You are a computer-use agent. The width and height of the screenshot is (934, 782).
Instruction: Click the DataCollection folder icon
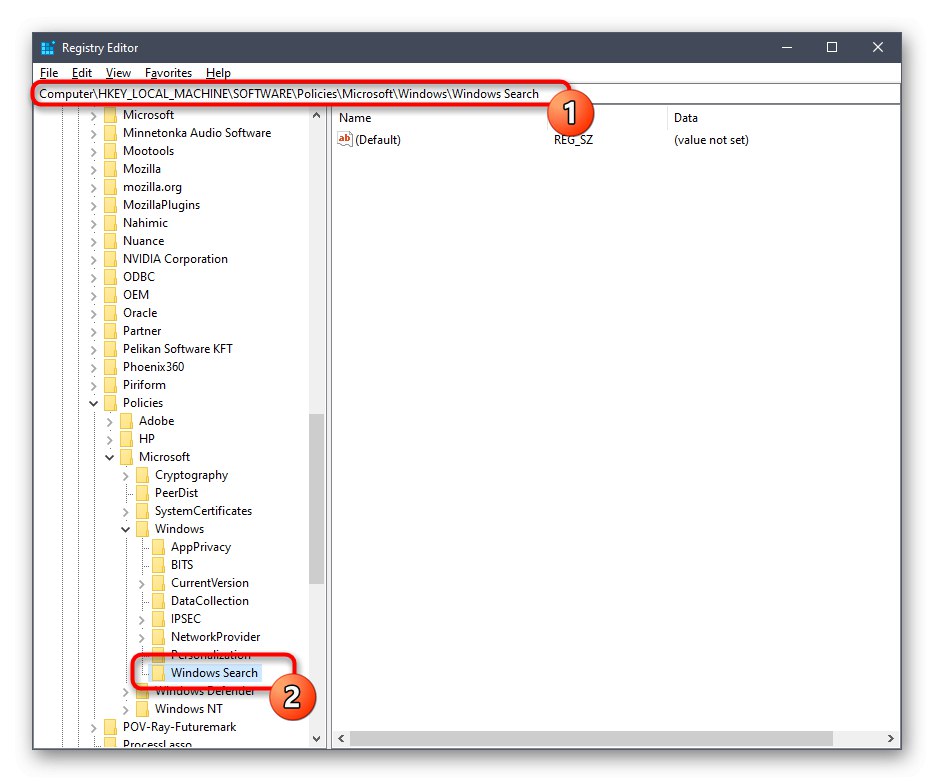click(x=158, y=601)
